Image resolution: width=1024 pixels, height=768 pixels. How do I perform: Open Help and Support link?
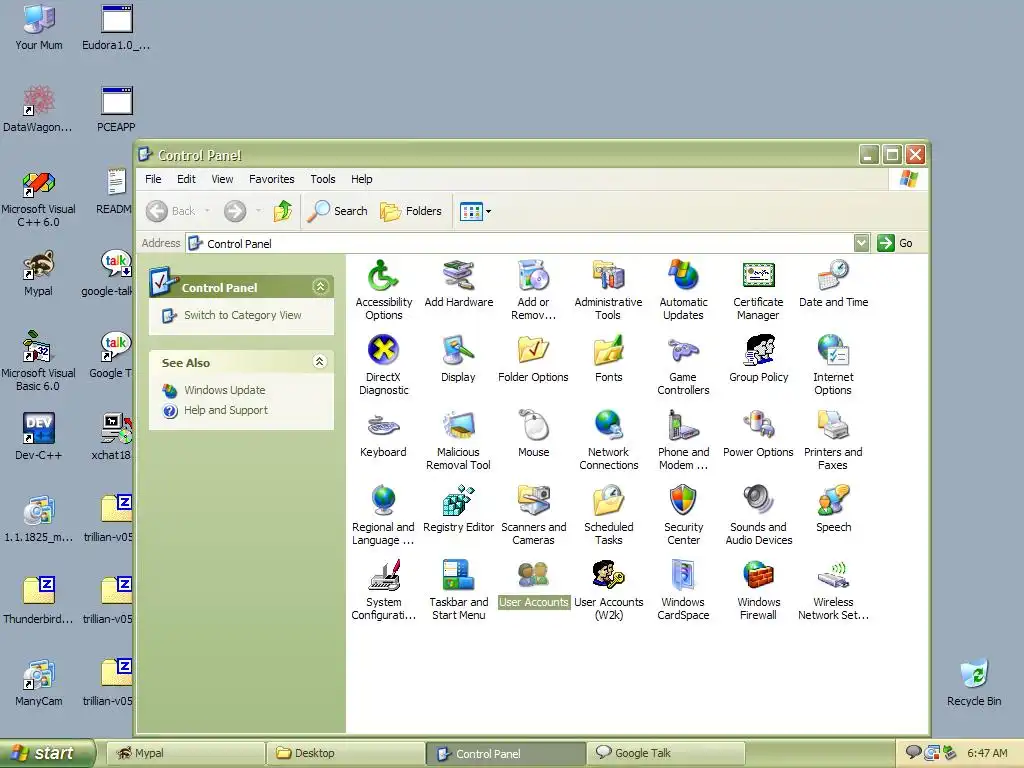(x=226, y=410)
